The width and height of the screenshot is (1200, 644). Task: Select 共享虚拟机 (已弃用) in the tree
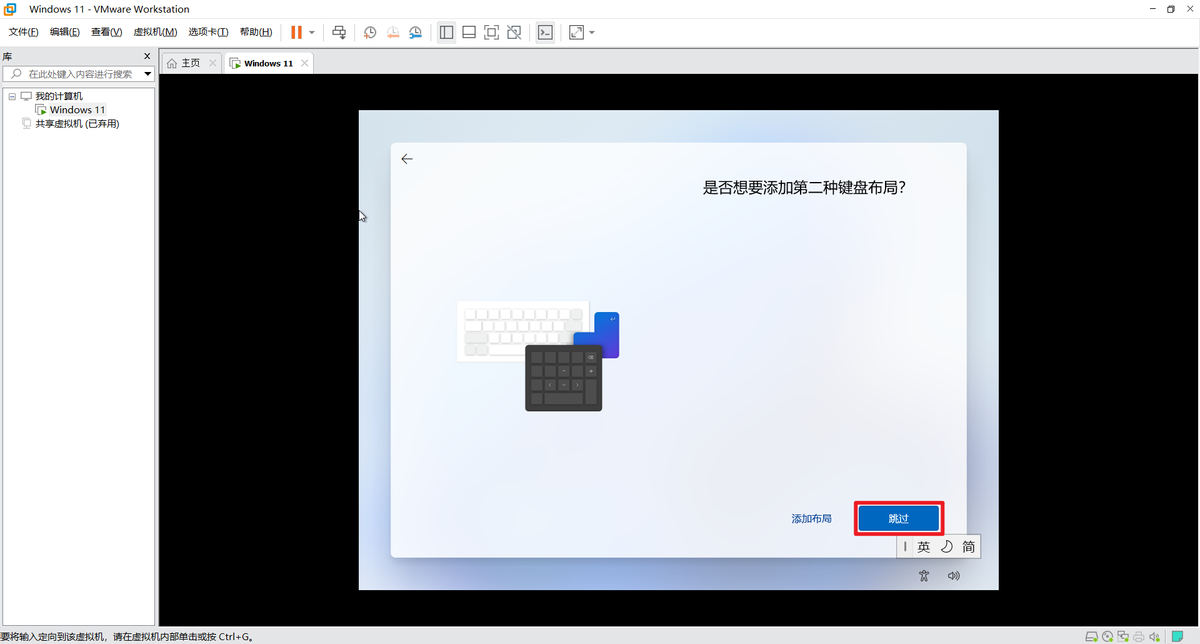[77, 124]
